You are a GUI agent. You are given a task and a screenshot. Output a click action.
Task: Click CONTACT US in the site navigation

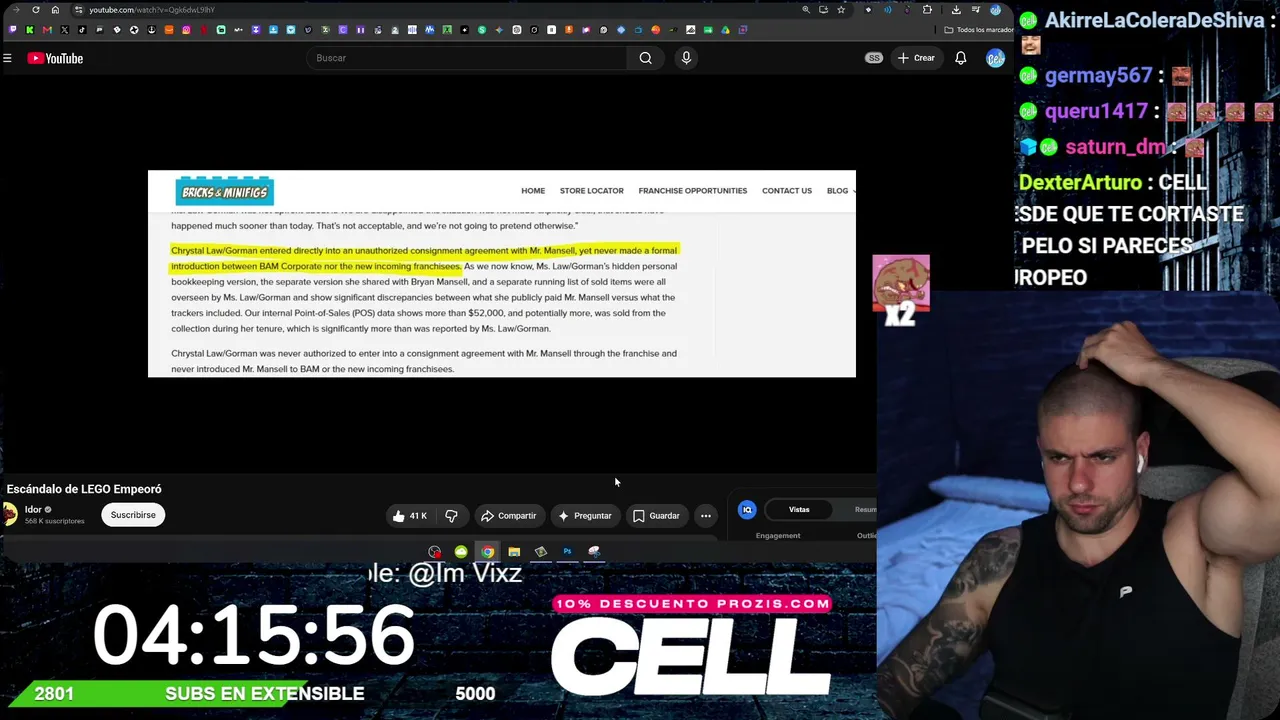[x=787, y=191]
